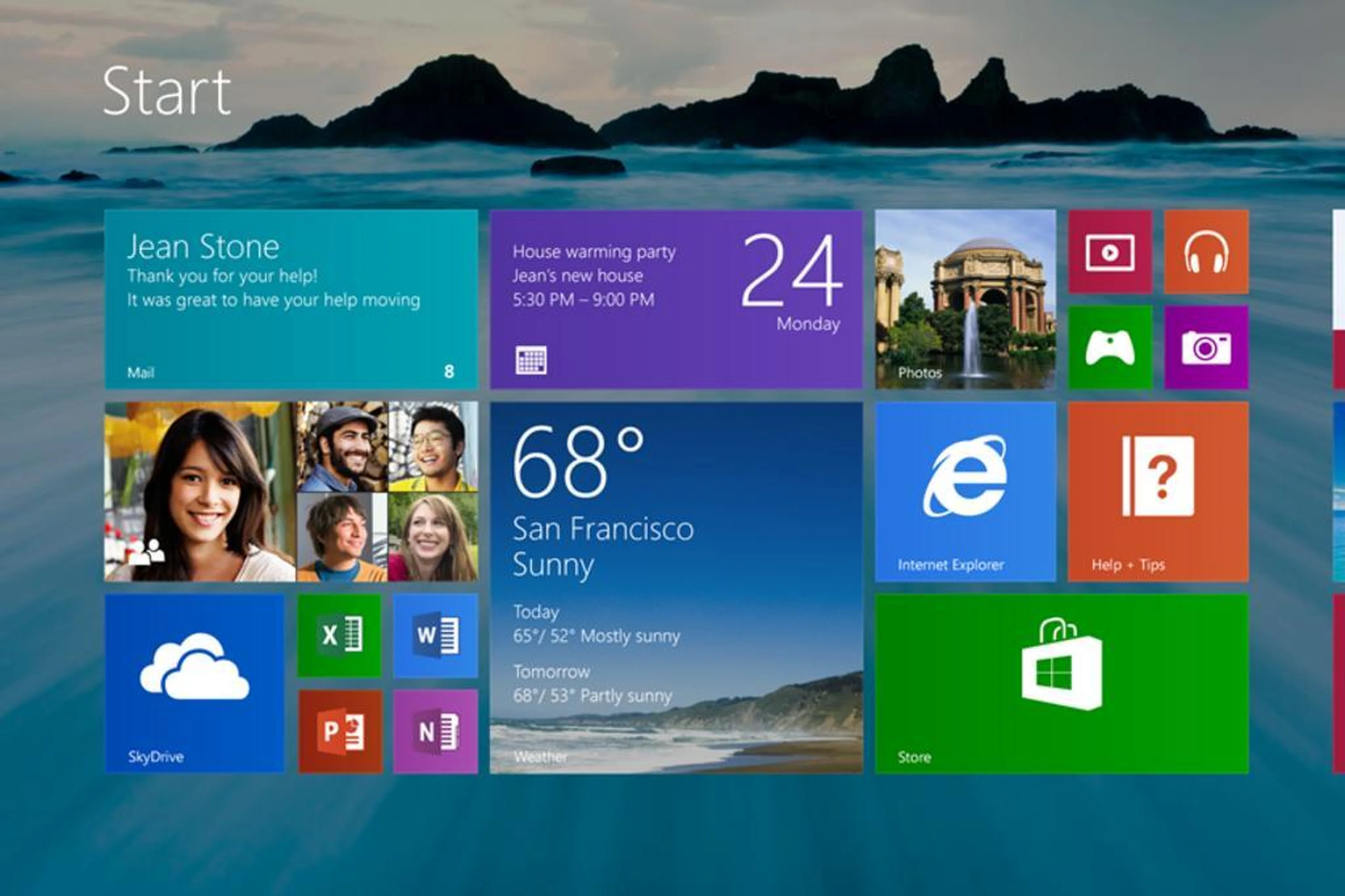Launch Word tile

click(x=435, y=636)
